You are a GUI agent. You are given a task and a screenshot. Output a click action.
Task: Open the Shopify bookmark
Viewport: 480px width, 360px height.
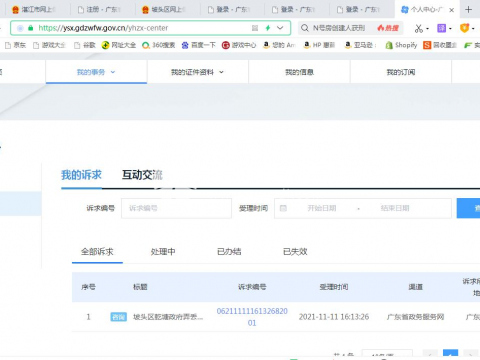(401, 45)
